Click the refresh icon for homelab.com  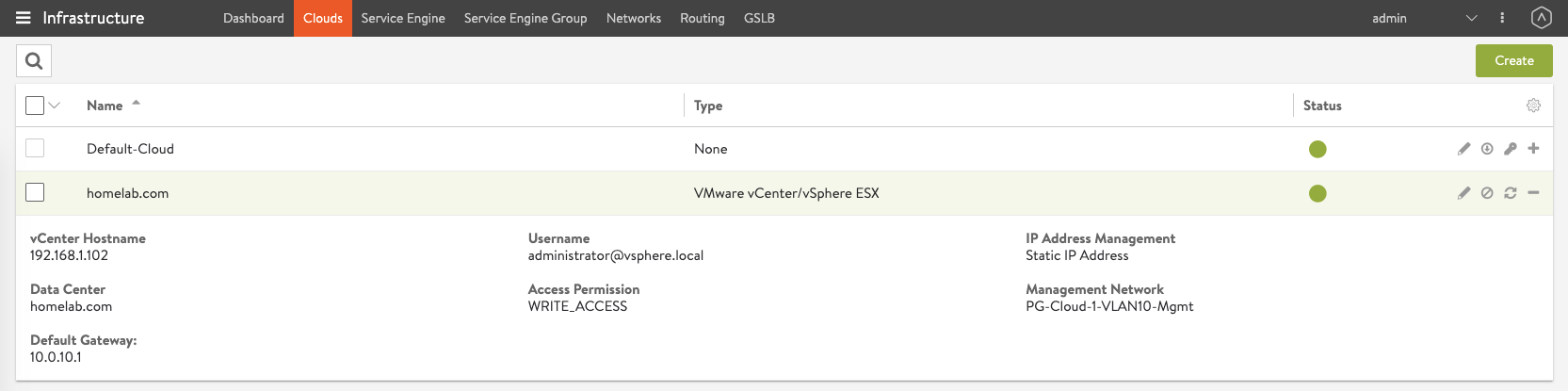pyautogui.click(x=1510, y=193)
